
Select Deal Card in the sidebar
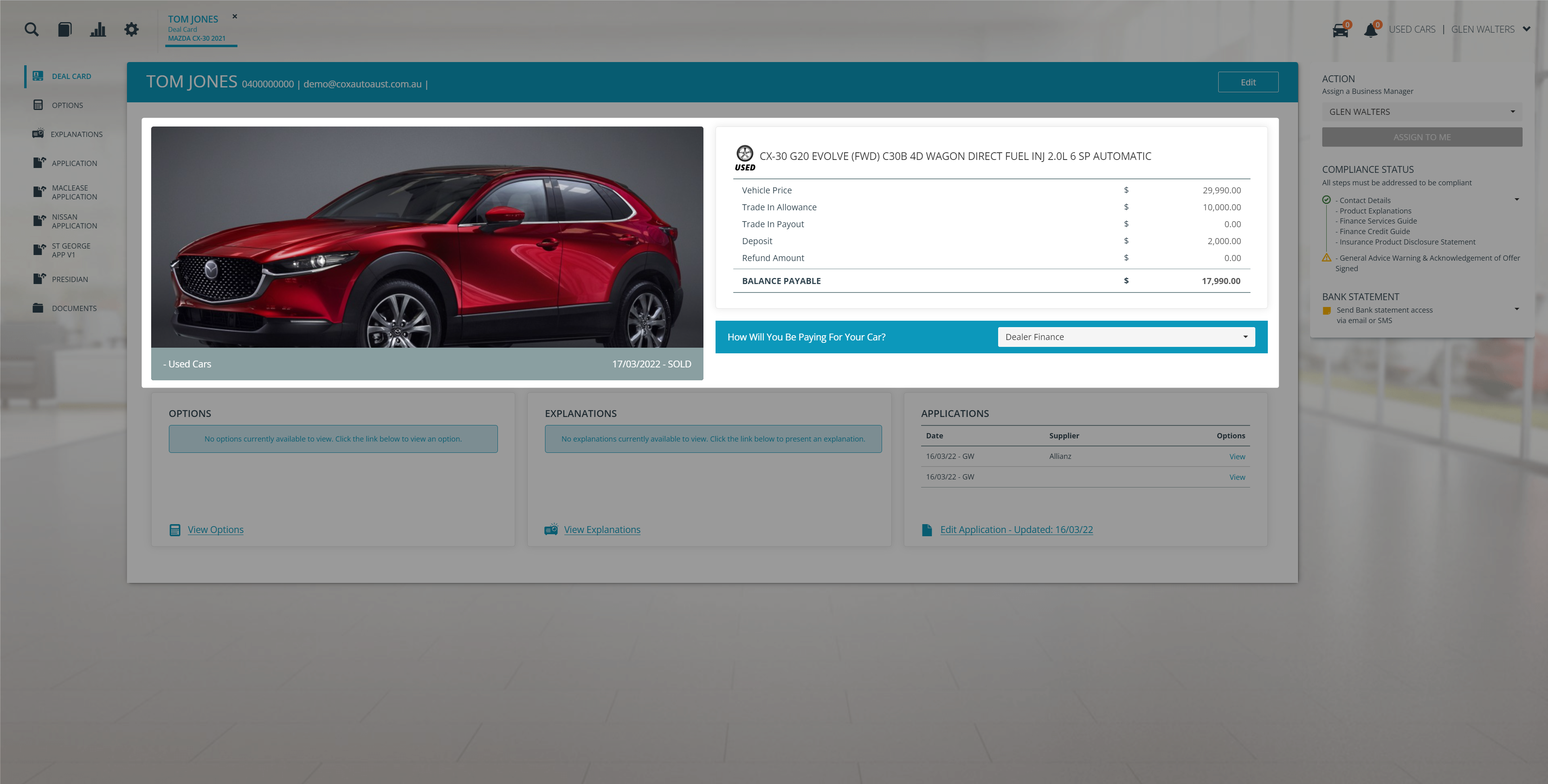point(71,76)
